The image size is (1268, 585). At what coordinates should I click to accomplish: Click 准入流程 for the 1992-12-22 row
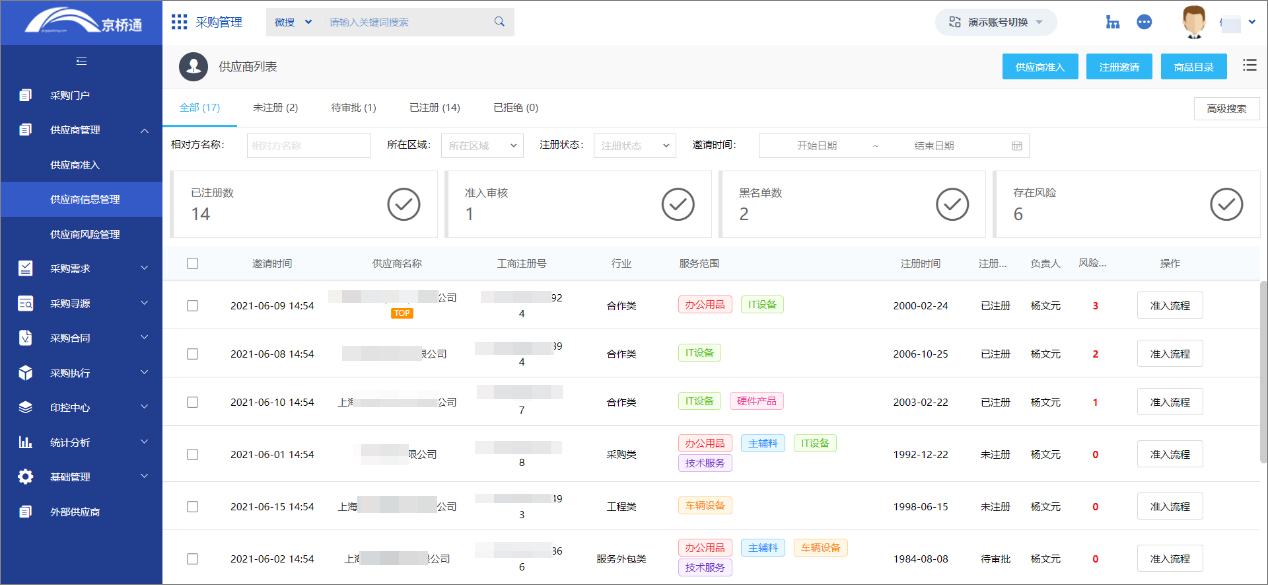tap(1170, 454)
